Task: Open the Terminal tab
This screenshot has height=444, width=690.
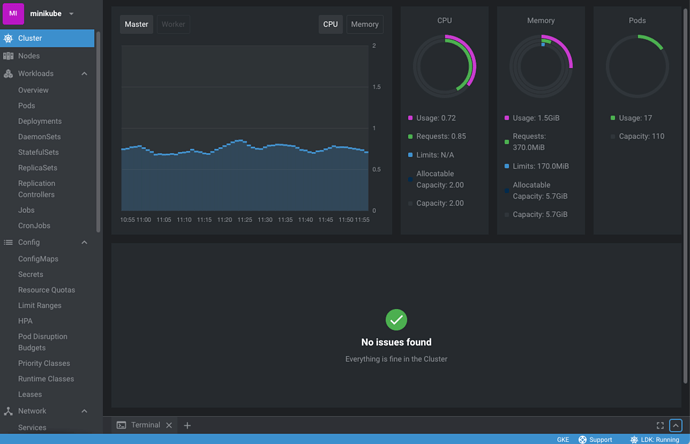Action: click(145, 425)
